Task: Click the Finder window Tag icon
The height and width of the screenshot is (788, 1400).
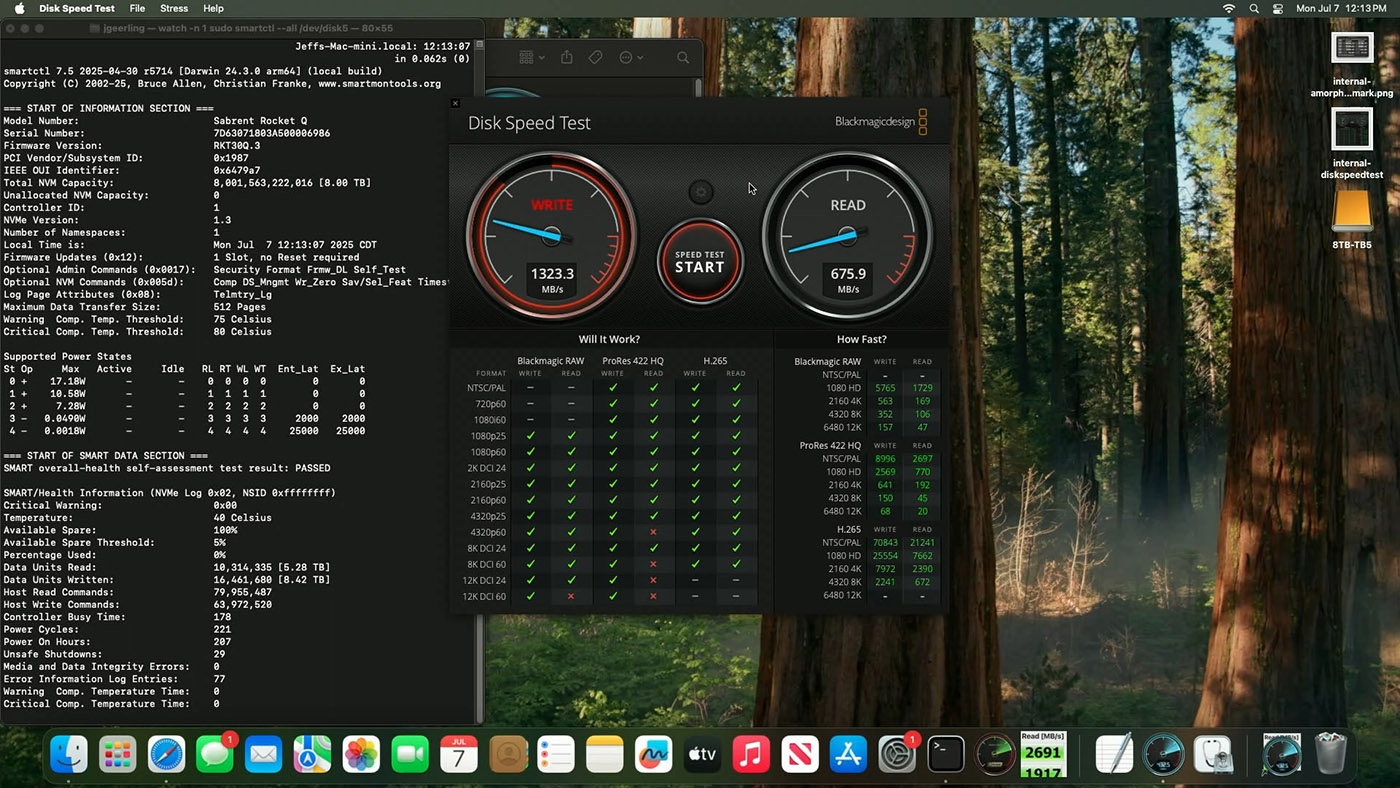Action: (596, 58)
